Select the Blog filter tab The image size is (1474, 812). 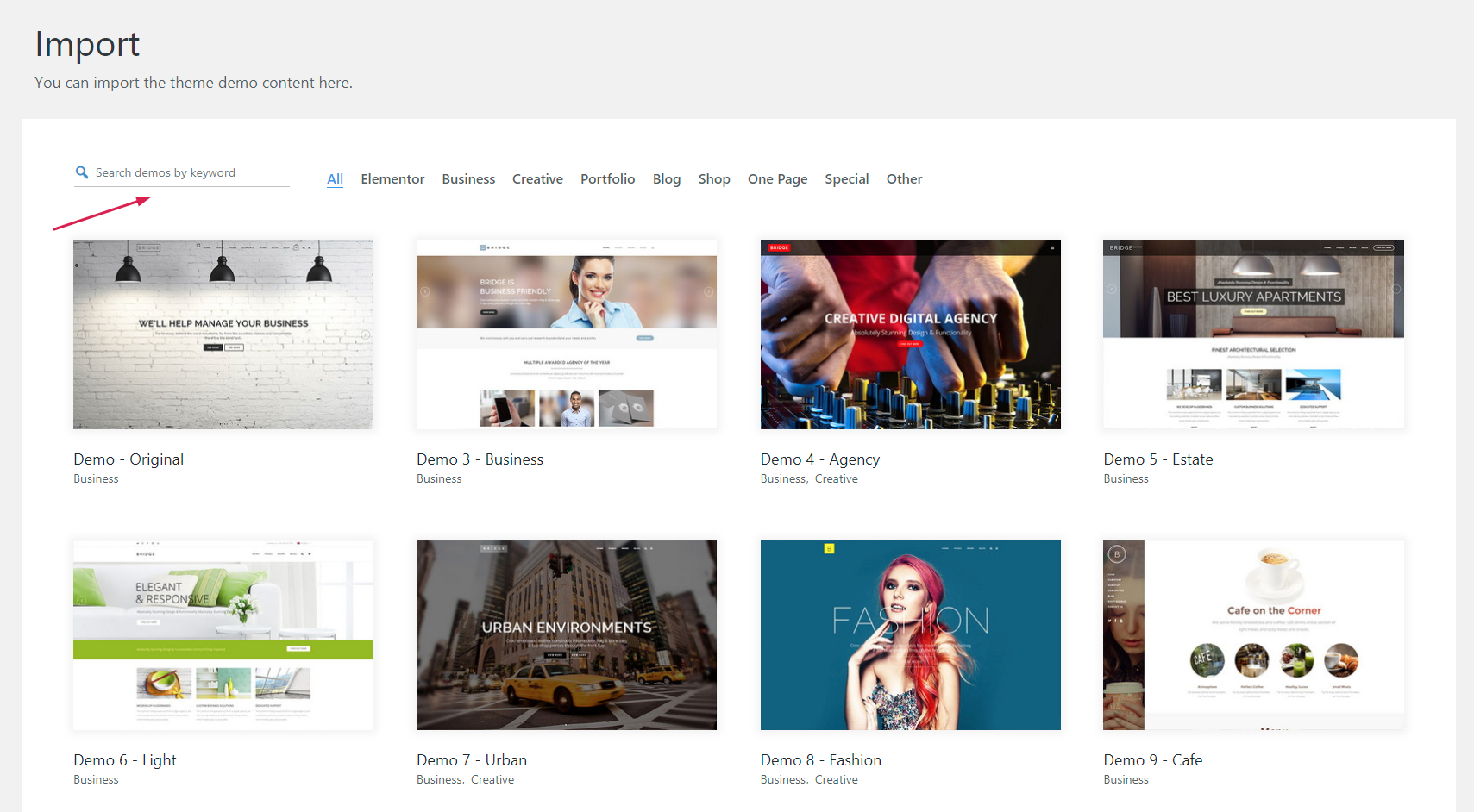(x=667, y=179)
